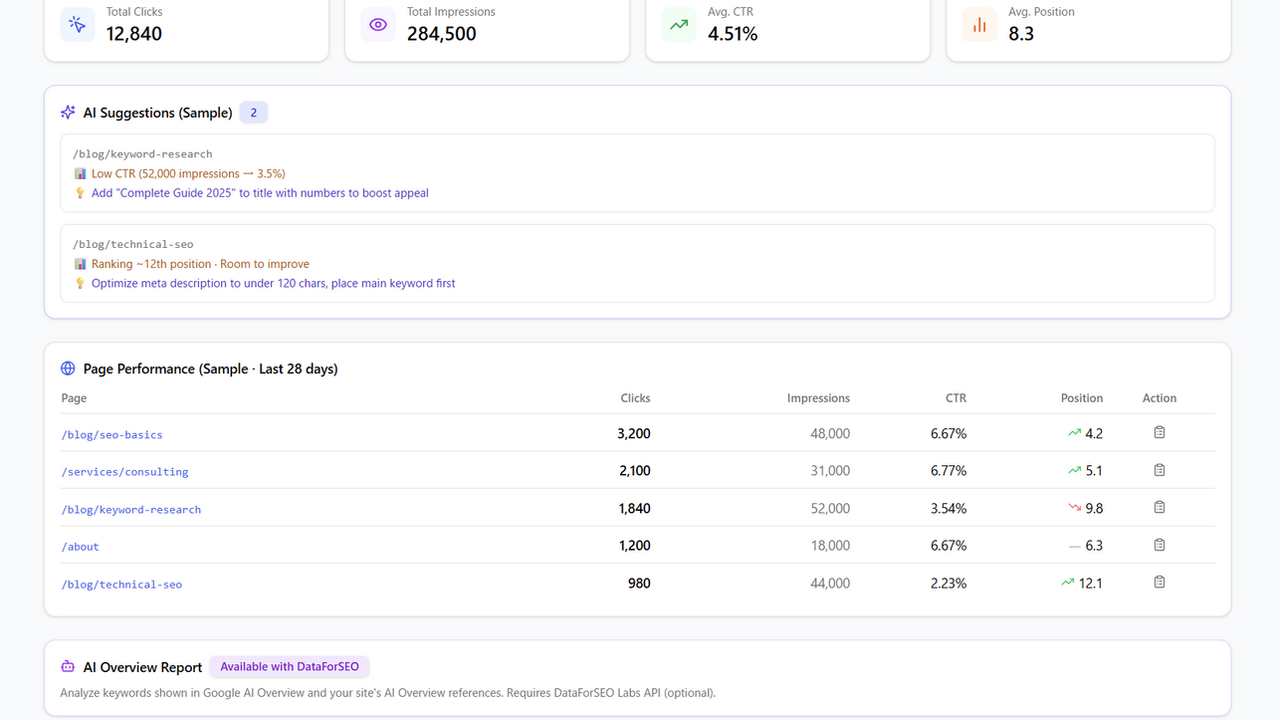Screen dimensions: 1280x720
Task: Click the Page column header
Action: [x=74, y=398]
